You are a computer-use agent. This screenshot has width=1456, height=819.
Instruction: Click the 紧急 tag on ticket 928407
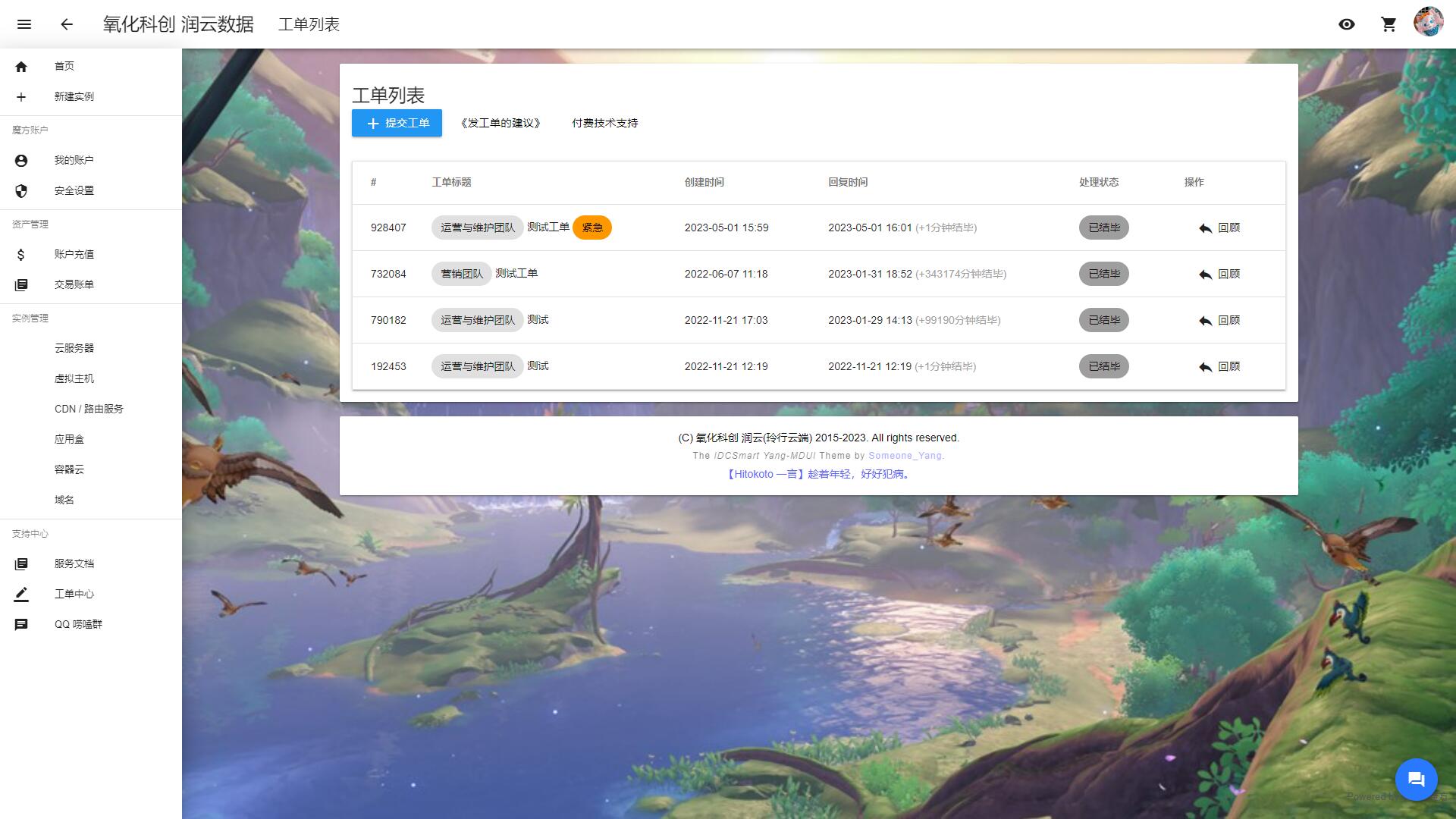tap(592, 227)
